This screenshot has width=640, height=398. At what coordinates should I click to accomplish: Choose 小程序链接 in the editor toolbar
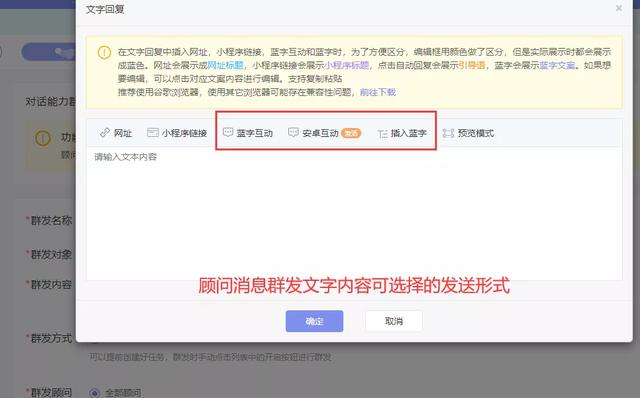click(x=177, y=133)
